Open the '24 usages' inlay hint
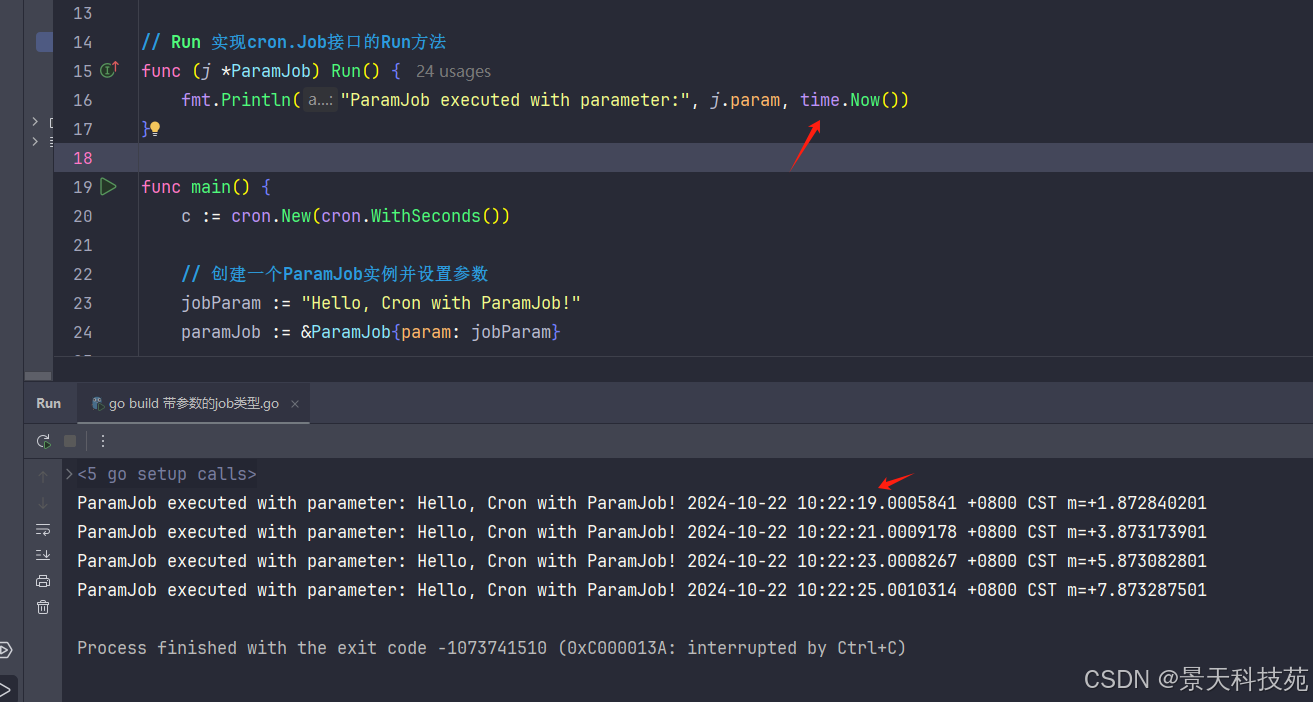The width and height of the screenshot is (1313, 702). (453, 72)
